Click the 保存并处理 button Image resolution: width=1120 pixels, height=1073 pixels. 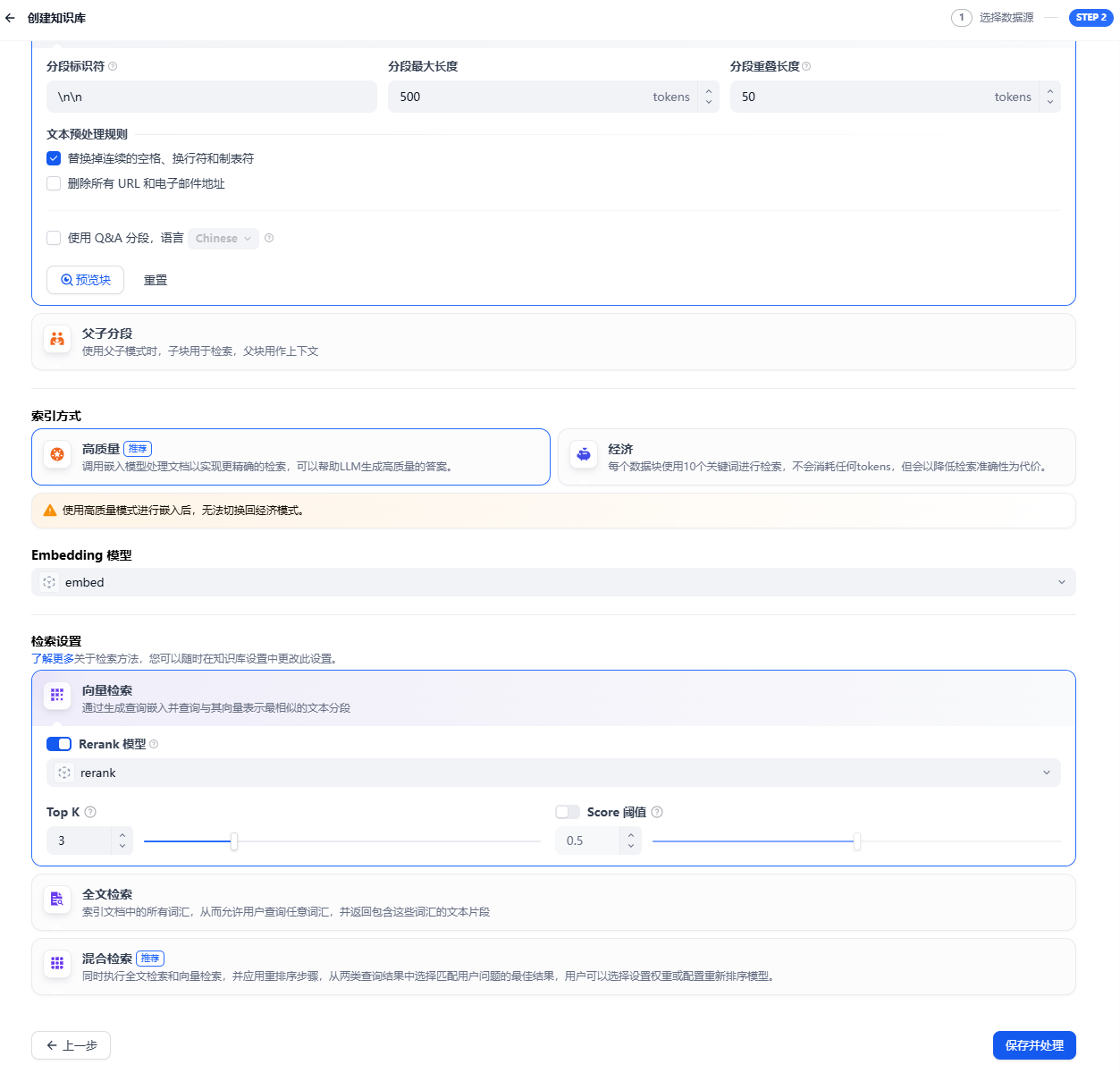pyautogui.click(x=1034, y=1045)
